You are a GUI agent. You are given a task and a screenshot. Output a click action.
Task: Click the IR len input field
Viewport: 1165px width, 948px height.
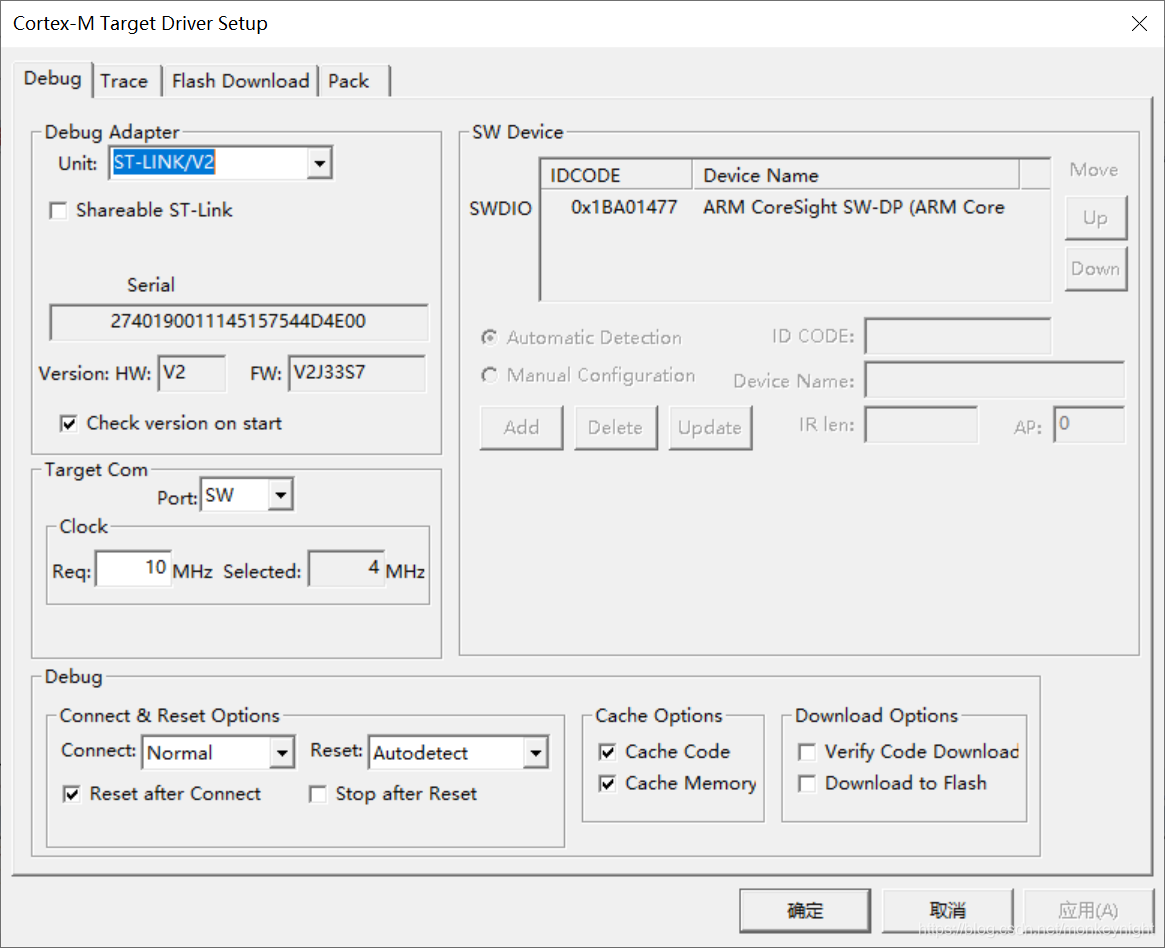921,425
